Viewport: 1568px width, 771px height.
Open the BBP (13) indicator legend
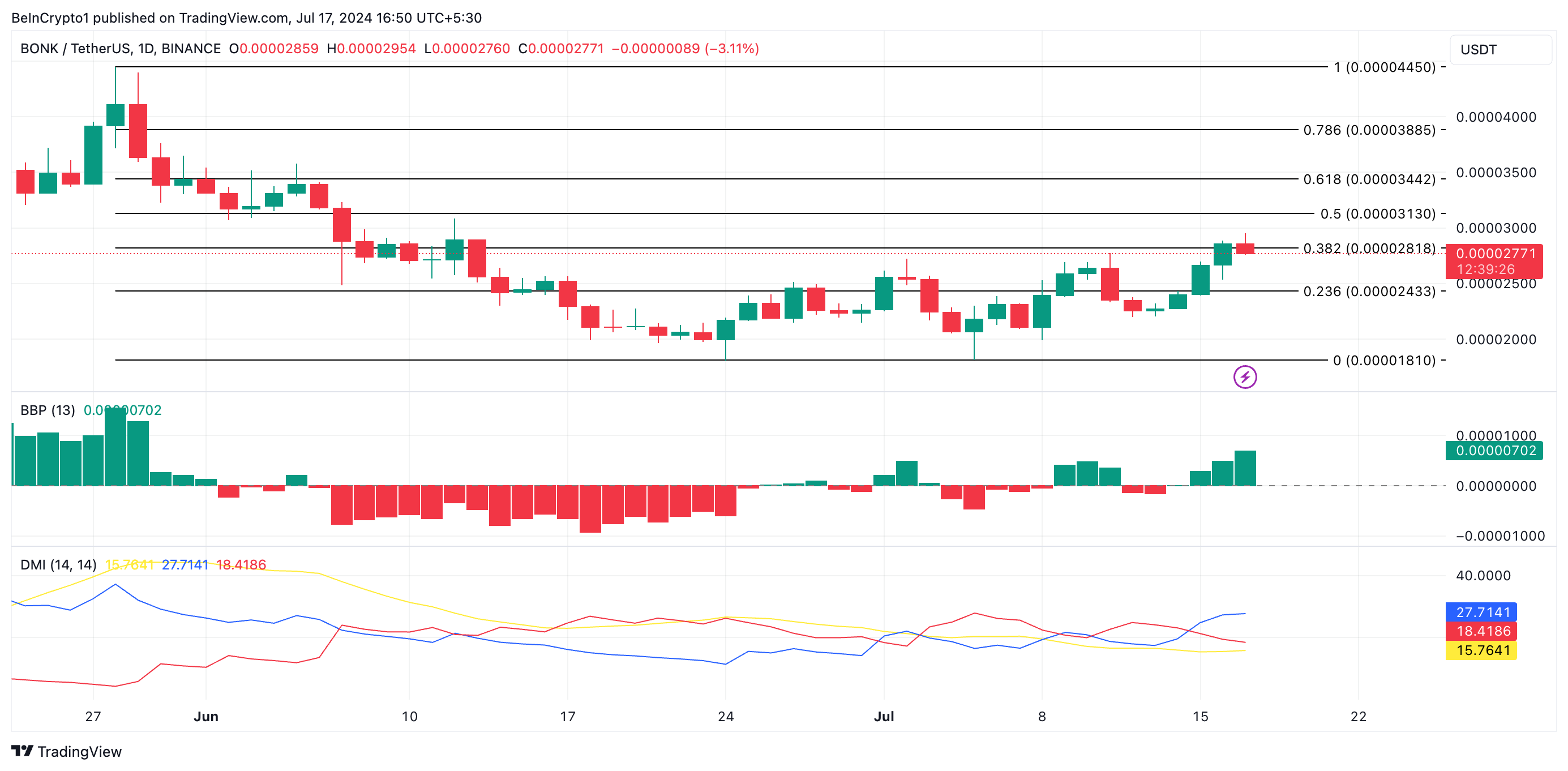[x=48, y=410]
